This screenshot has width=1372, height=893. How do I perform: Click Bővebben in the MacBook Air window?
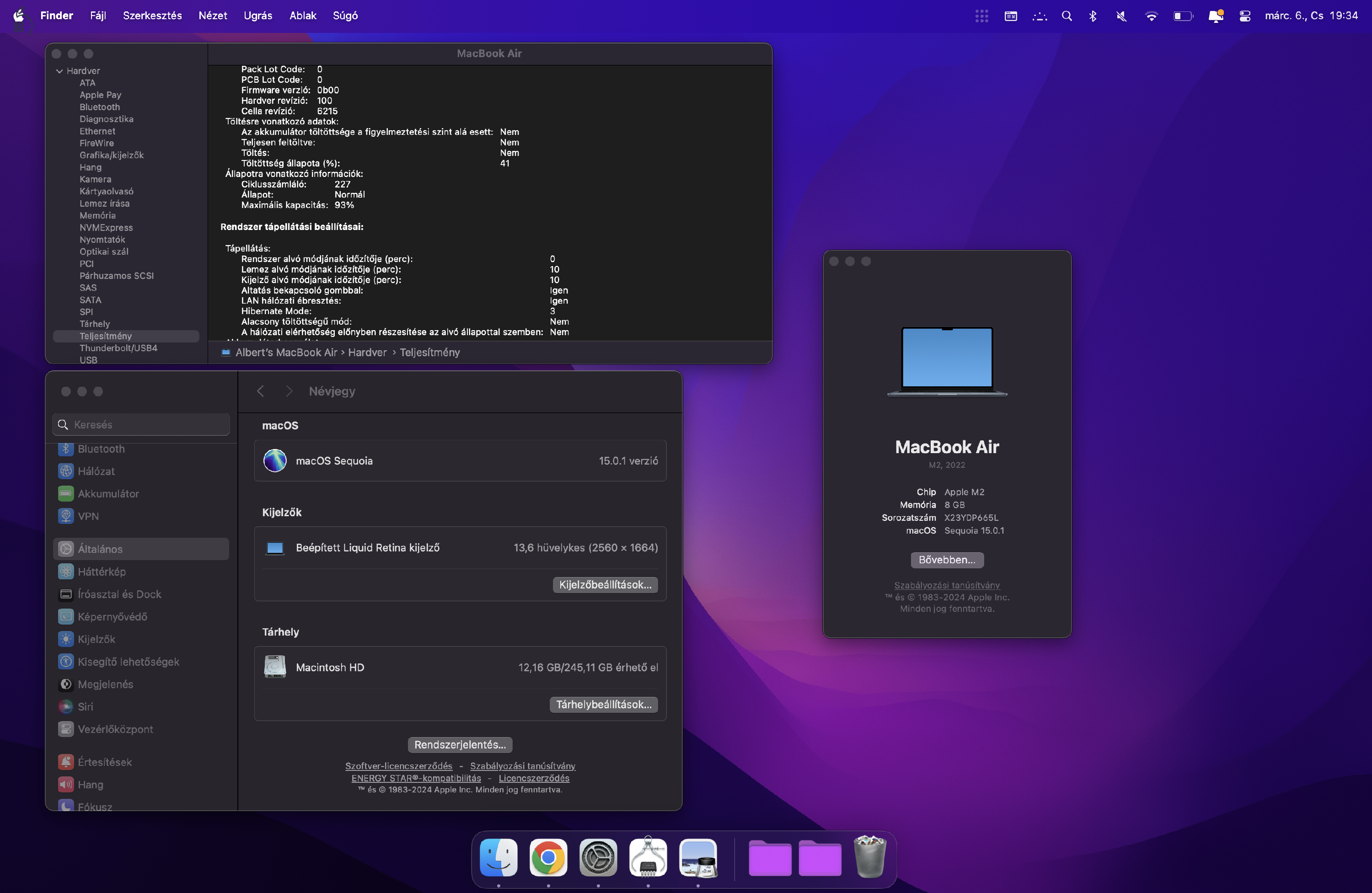[x=947, y=560]
